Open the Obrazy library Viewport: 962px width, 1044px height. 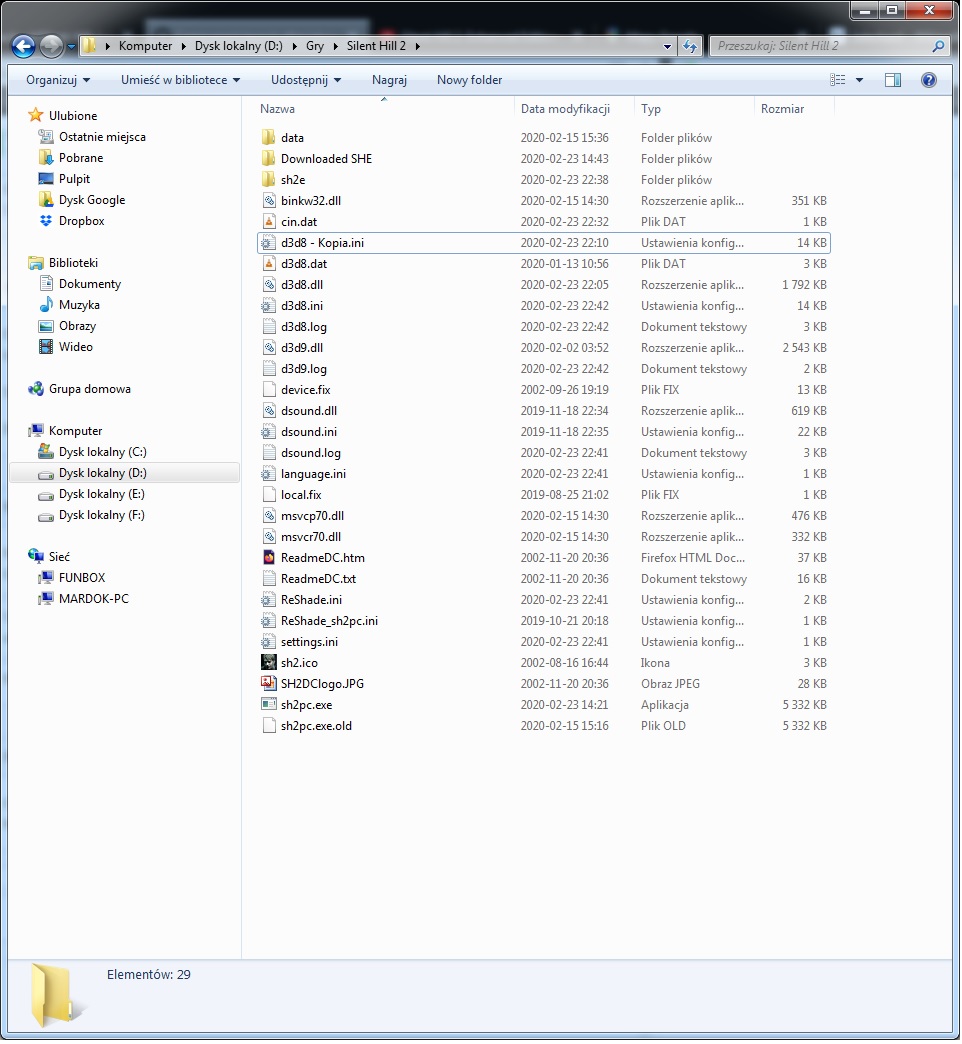(77, 326)
